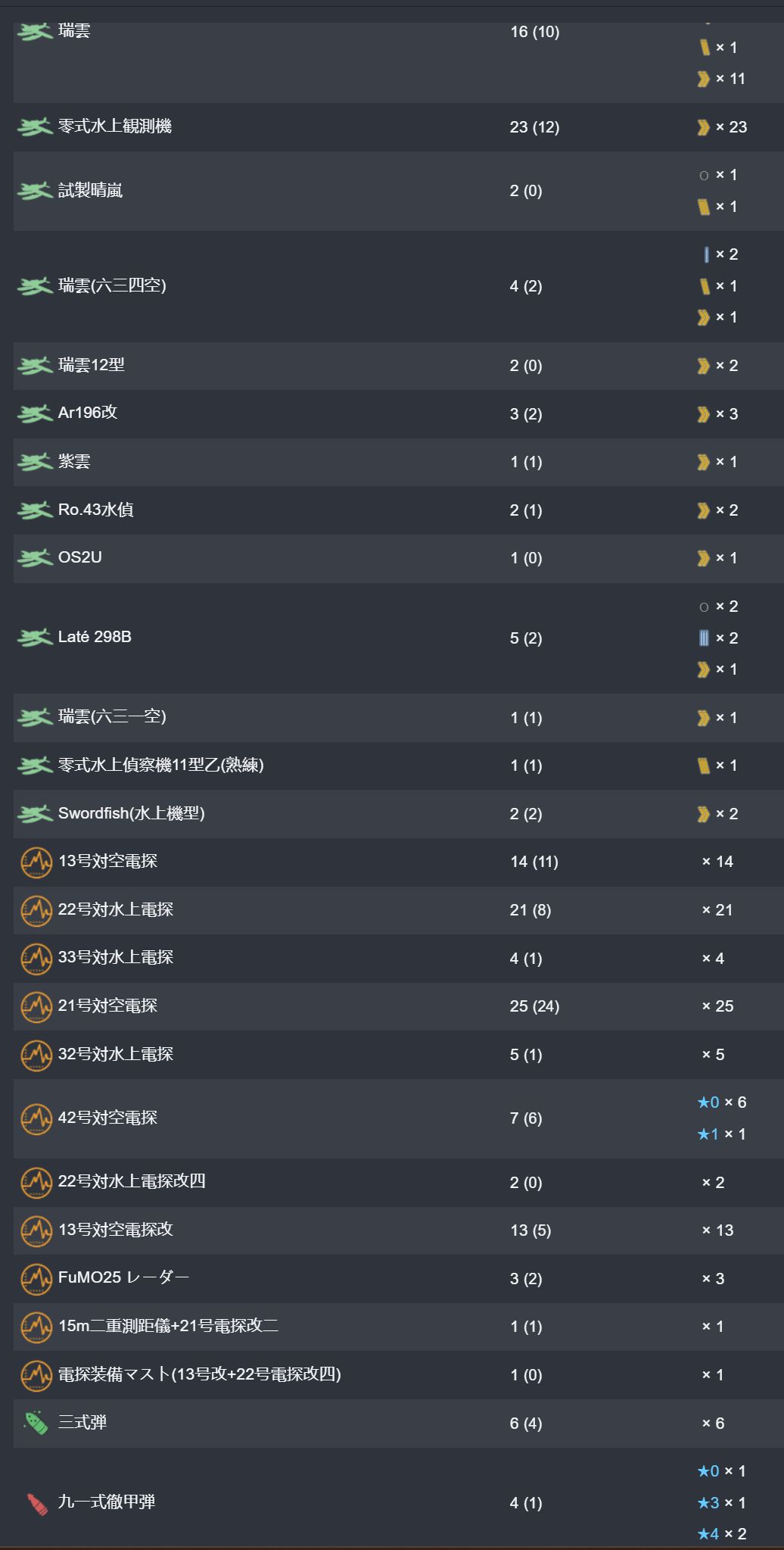The width and height of the screenshot is (784, 1550).
Task: Select the 試製晴嵐 equipment row
Action: pyautogui.click(x=399, y=191)
